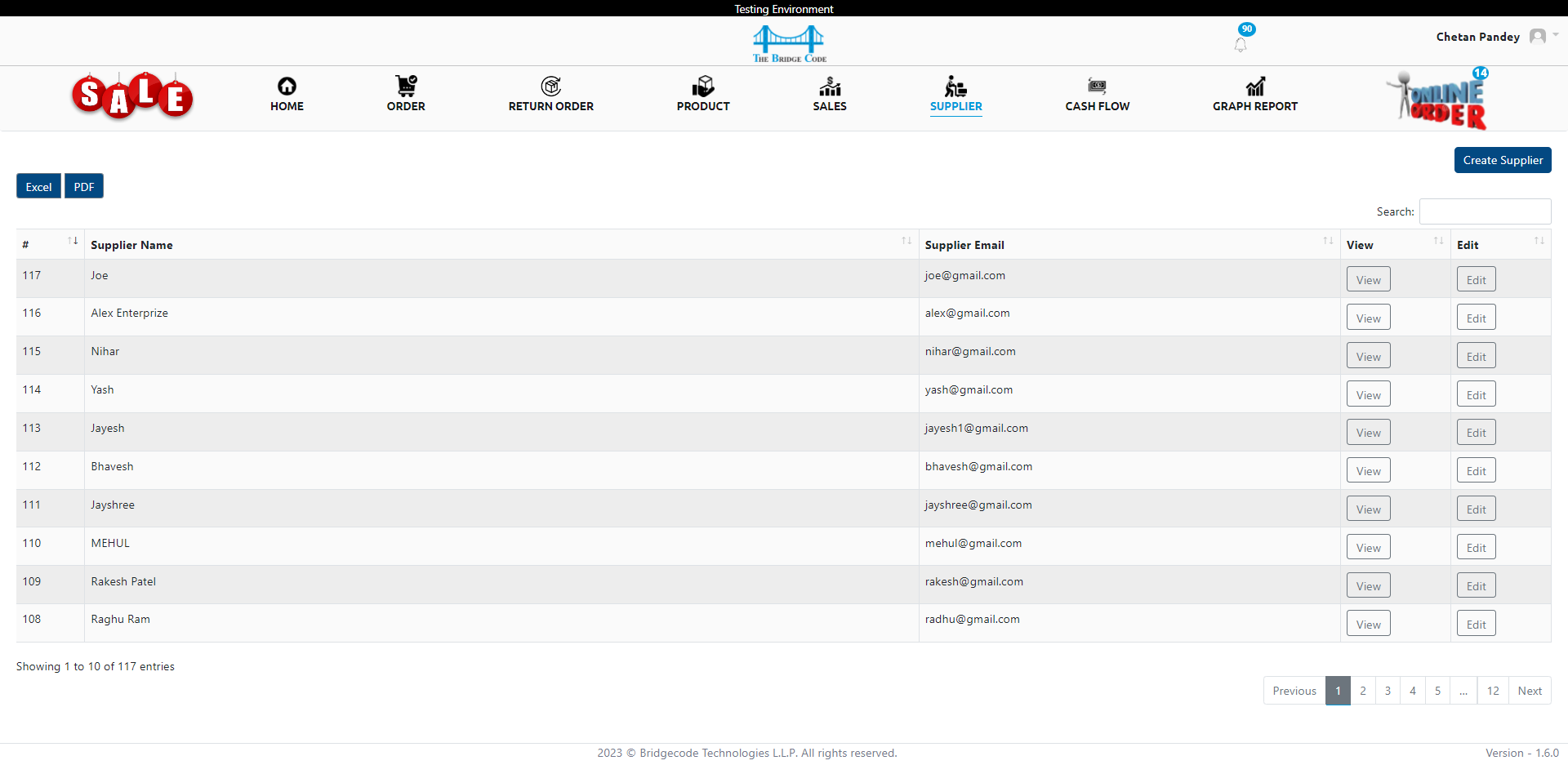Click the user avatar icon beside Chetan Pandey
Screen dimensions: 1568x765
coord(1538,36)
